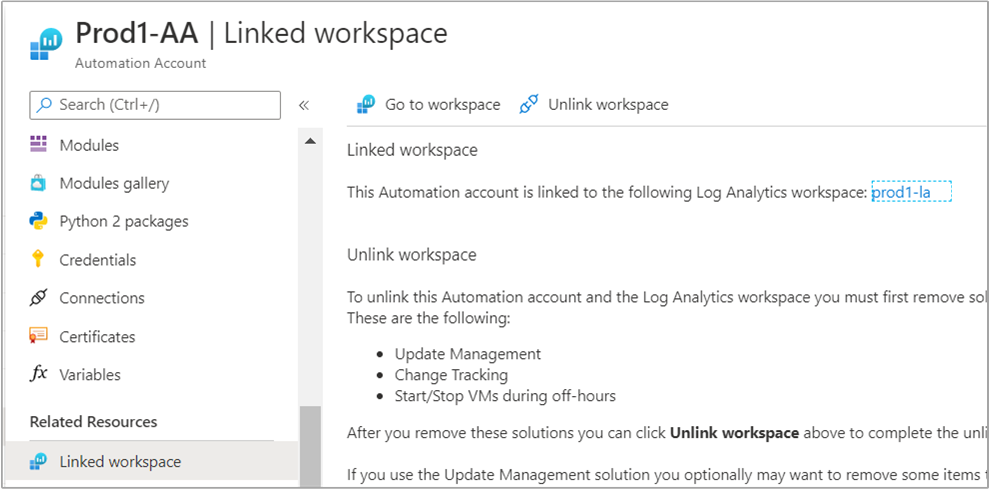Click the Modules icon in sidebar
Viewport: 990px width, 489px height.
(39, 145)
